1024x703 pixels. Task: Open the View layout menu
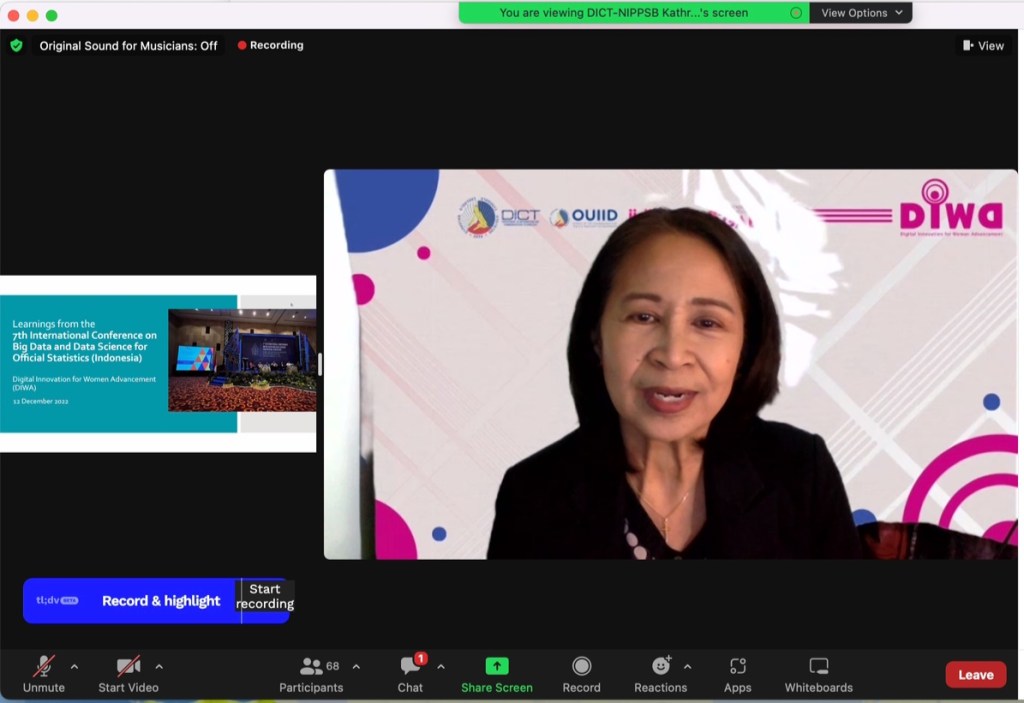[x=983, y=45]
